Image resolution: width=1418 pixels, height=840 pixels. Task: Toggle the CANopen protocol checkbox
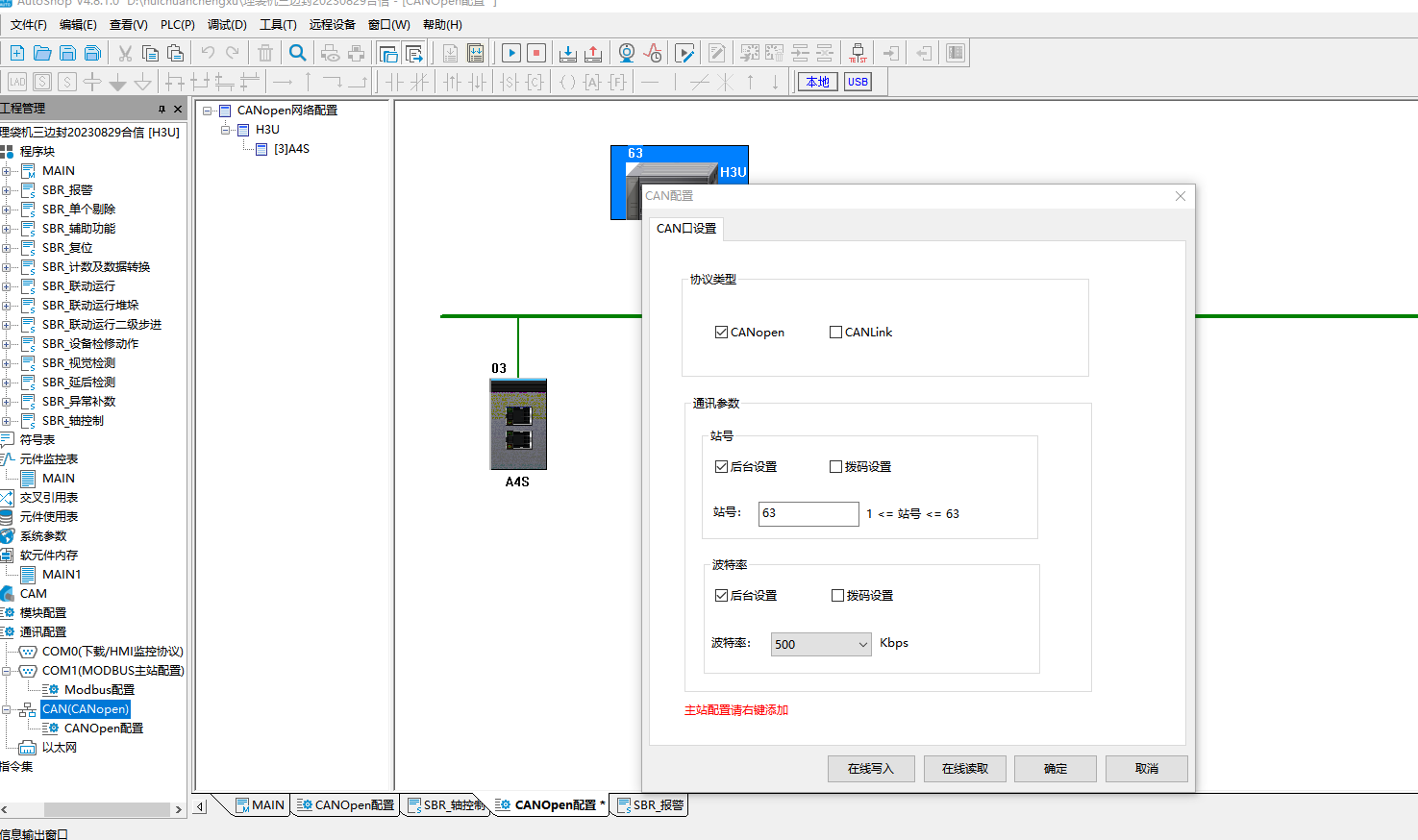click(721, 333)
